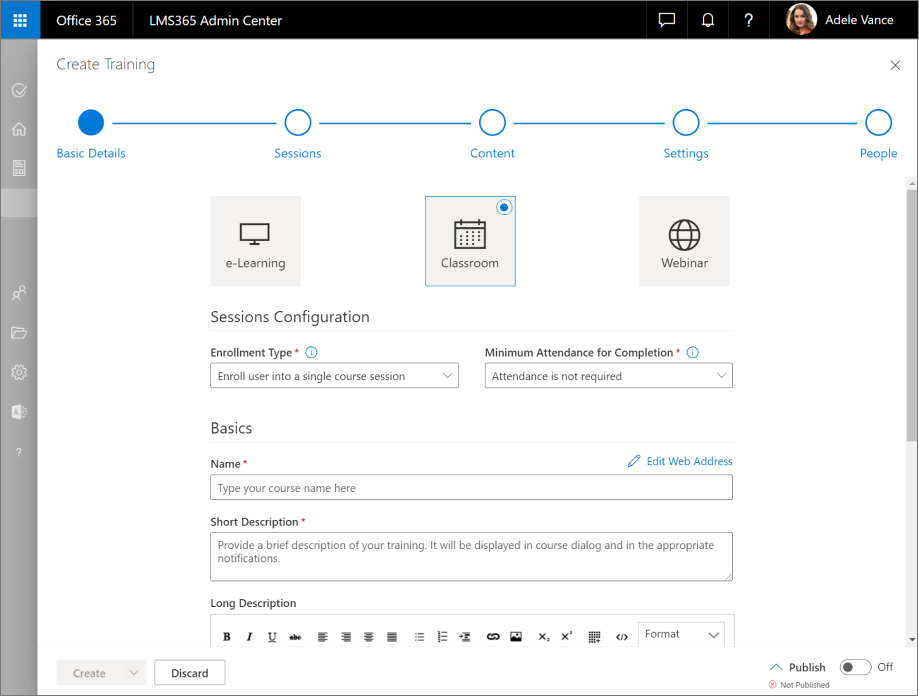Open the home icon in left sidebar

pyautogui.click(x=19, y=129)
